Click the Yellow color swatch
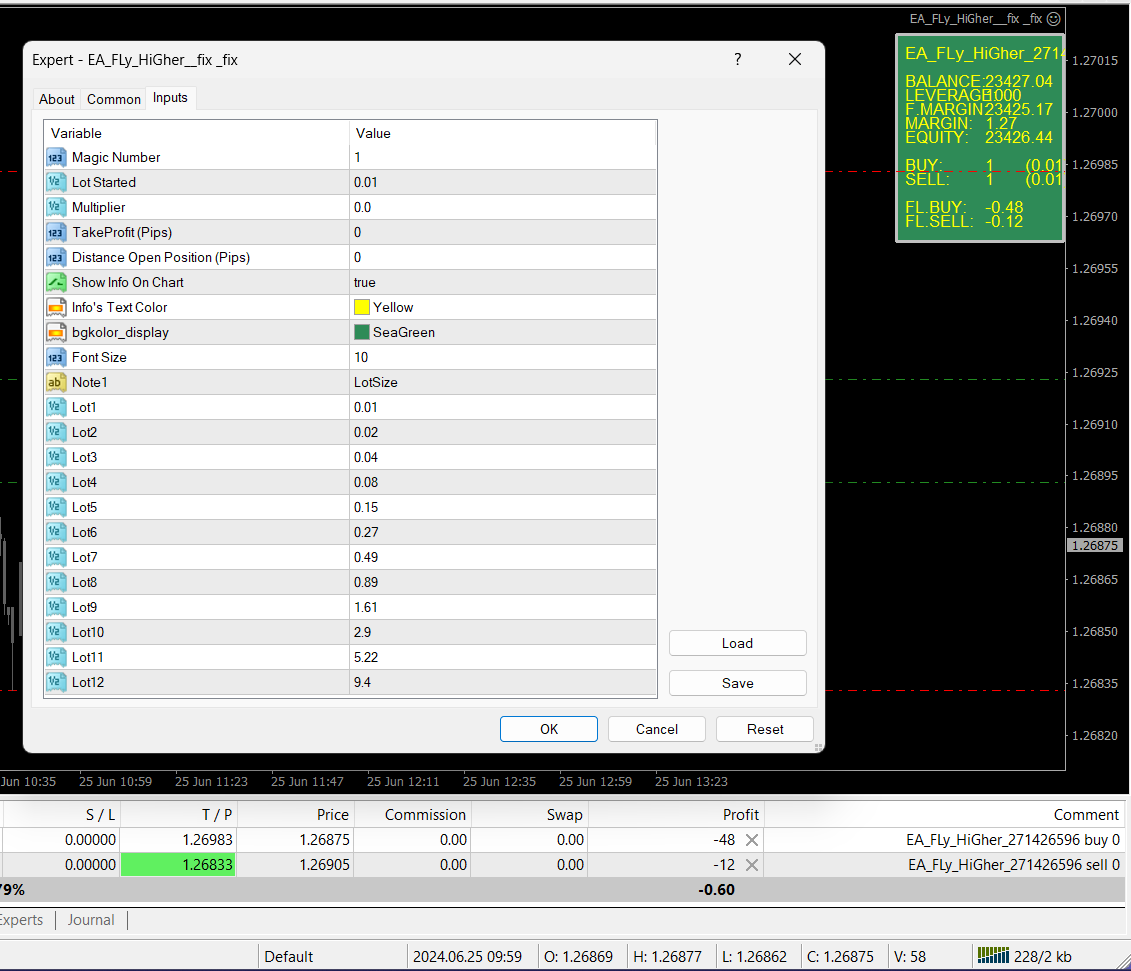Screen dimensions: 1131x971 click(x=362, y=307)
